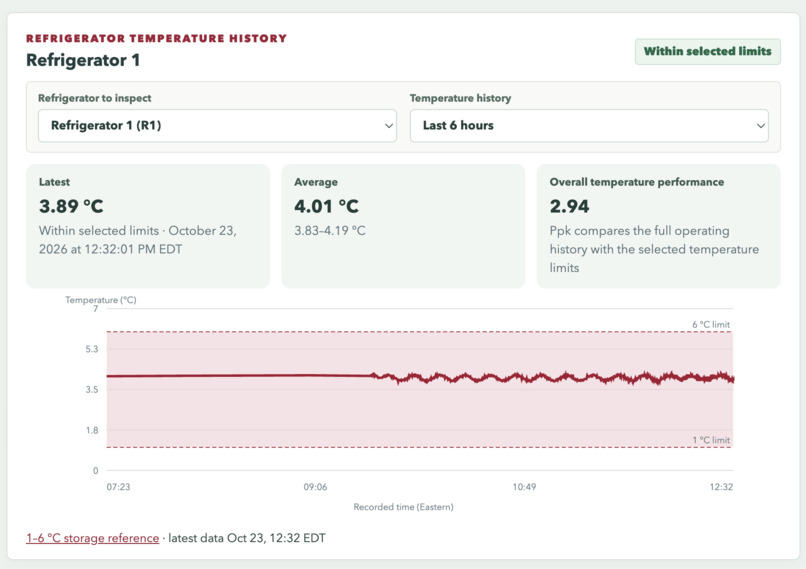This screenshot has height=569, width=806.
Task: Click the Refrigerator to inspect label
Action: (x=95, y=98)
